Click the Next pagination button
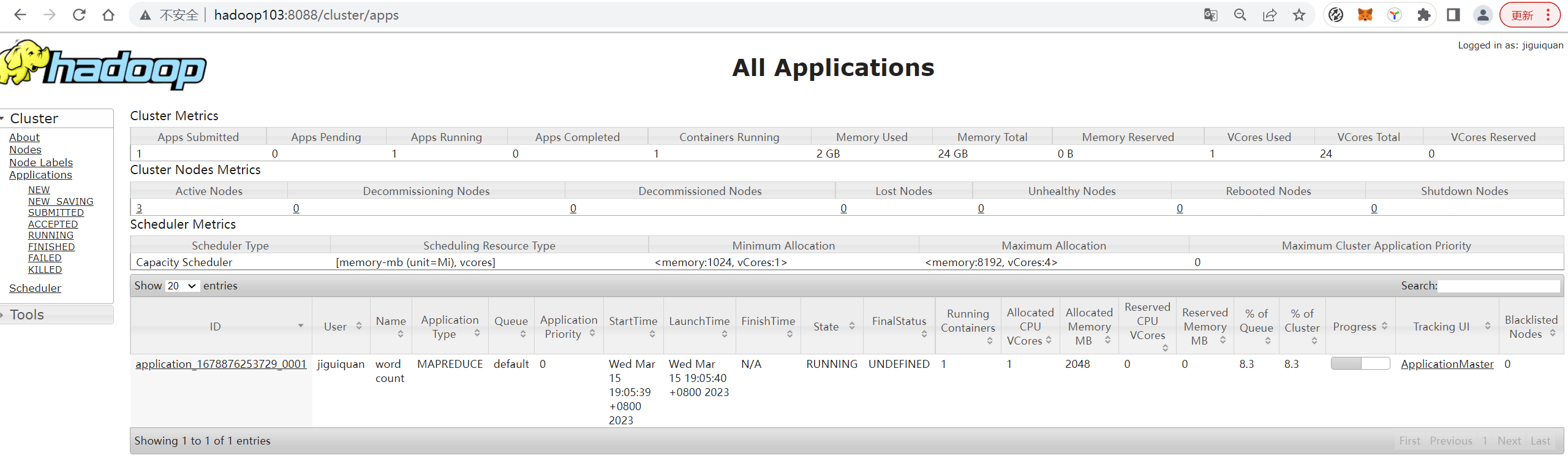 coord(1509,441)
